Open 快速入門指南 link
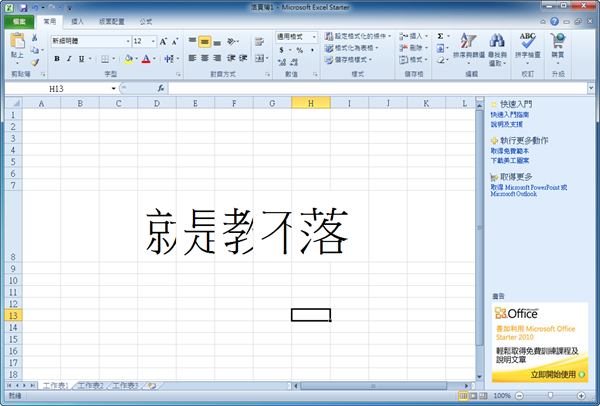The width and height of the screenshot is (600, 406). pos(510,114)
